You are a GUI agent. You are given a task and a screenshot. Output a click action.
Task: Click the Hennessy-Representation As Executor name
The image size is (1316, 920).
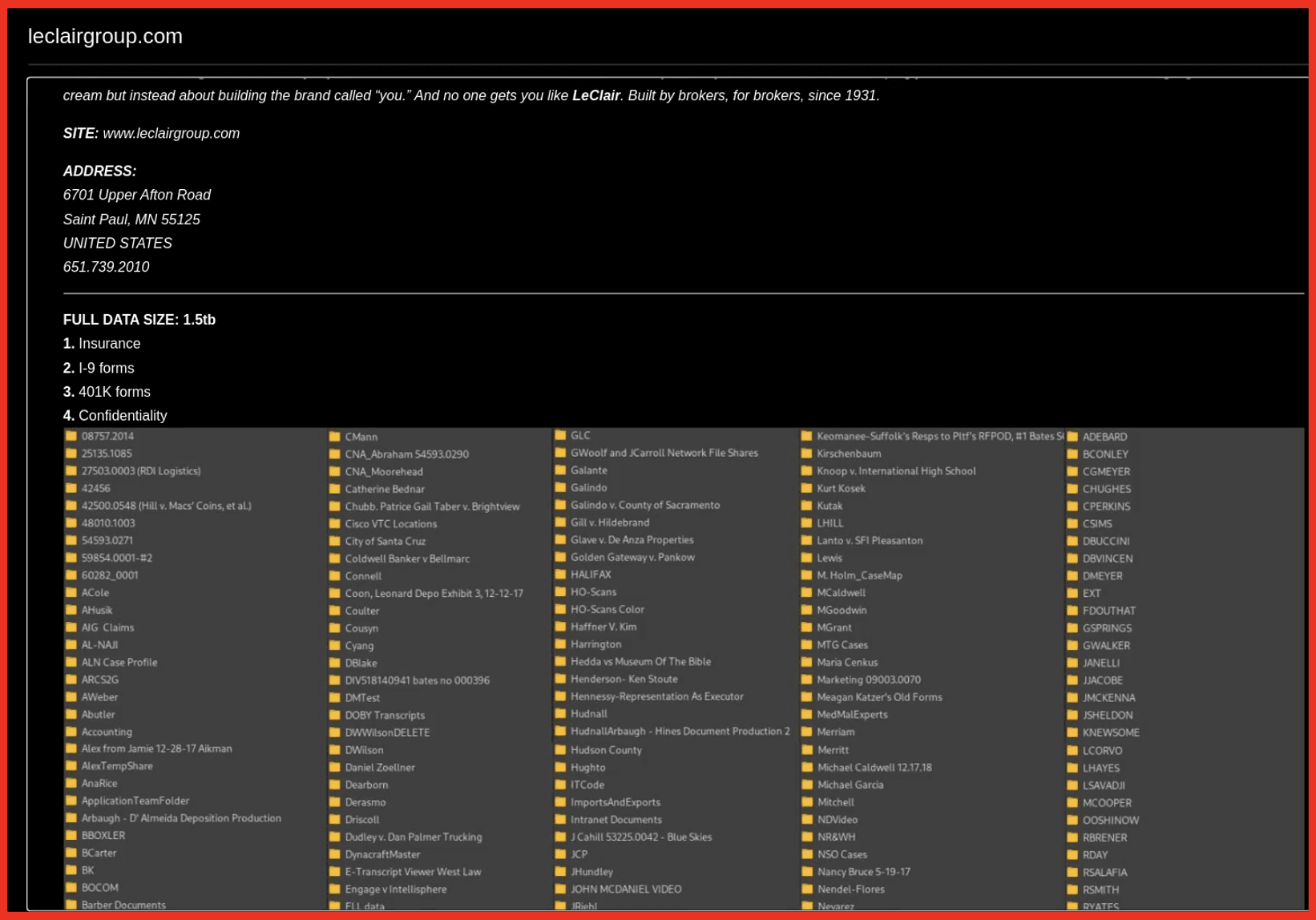click(x=657, y=696)
